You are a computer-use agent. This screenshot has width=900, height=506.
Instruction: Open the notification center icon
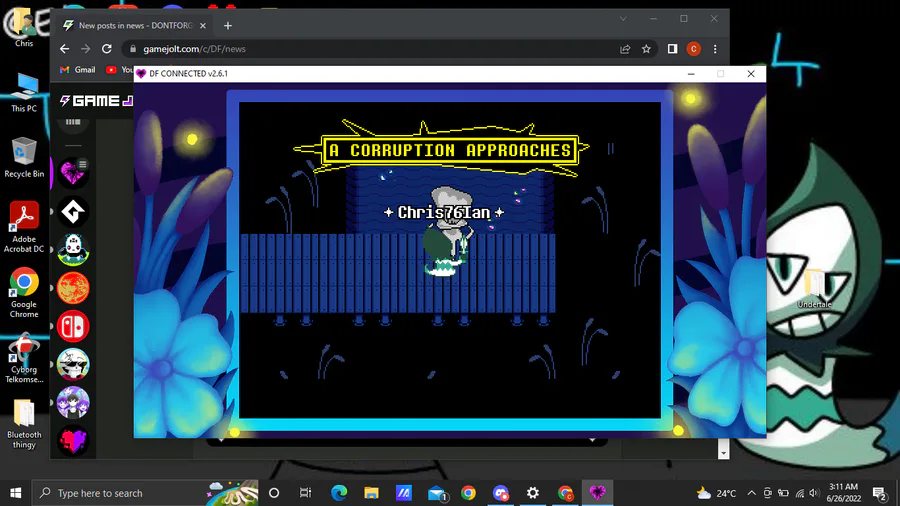880,493
